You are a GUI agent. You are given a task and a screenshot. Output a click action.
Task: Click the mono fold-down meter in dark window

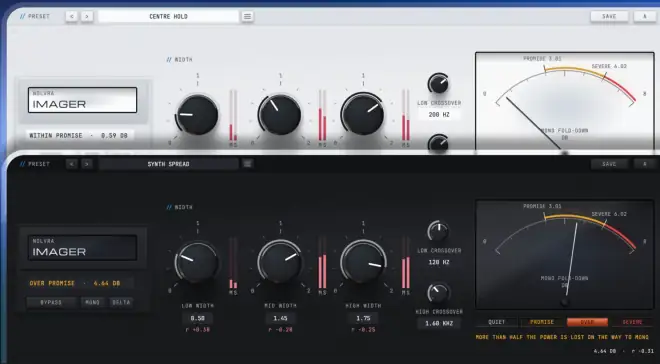[x=564, y=255]
